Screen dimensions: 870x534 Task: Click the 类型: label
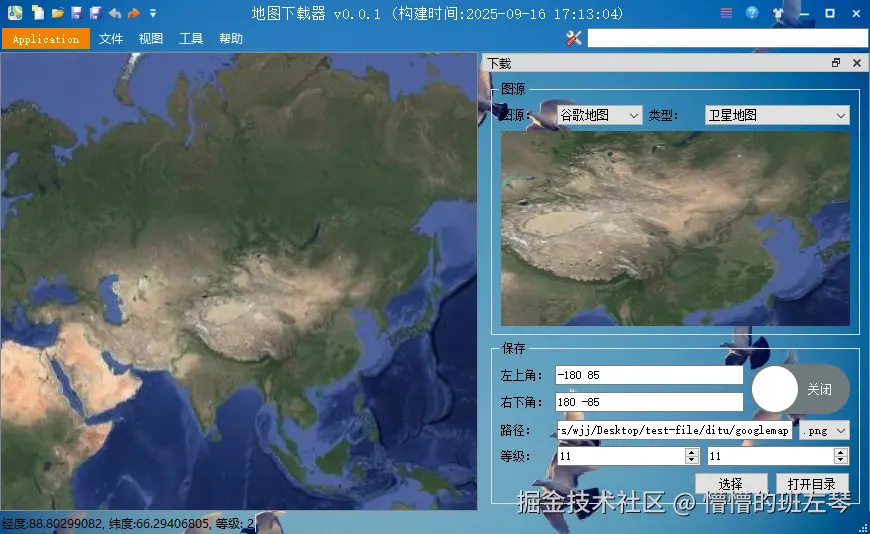(x=664, y=115)
